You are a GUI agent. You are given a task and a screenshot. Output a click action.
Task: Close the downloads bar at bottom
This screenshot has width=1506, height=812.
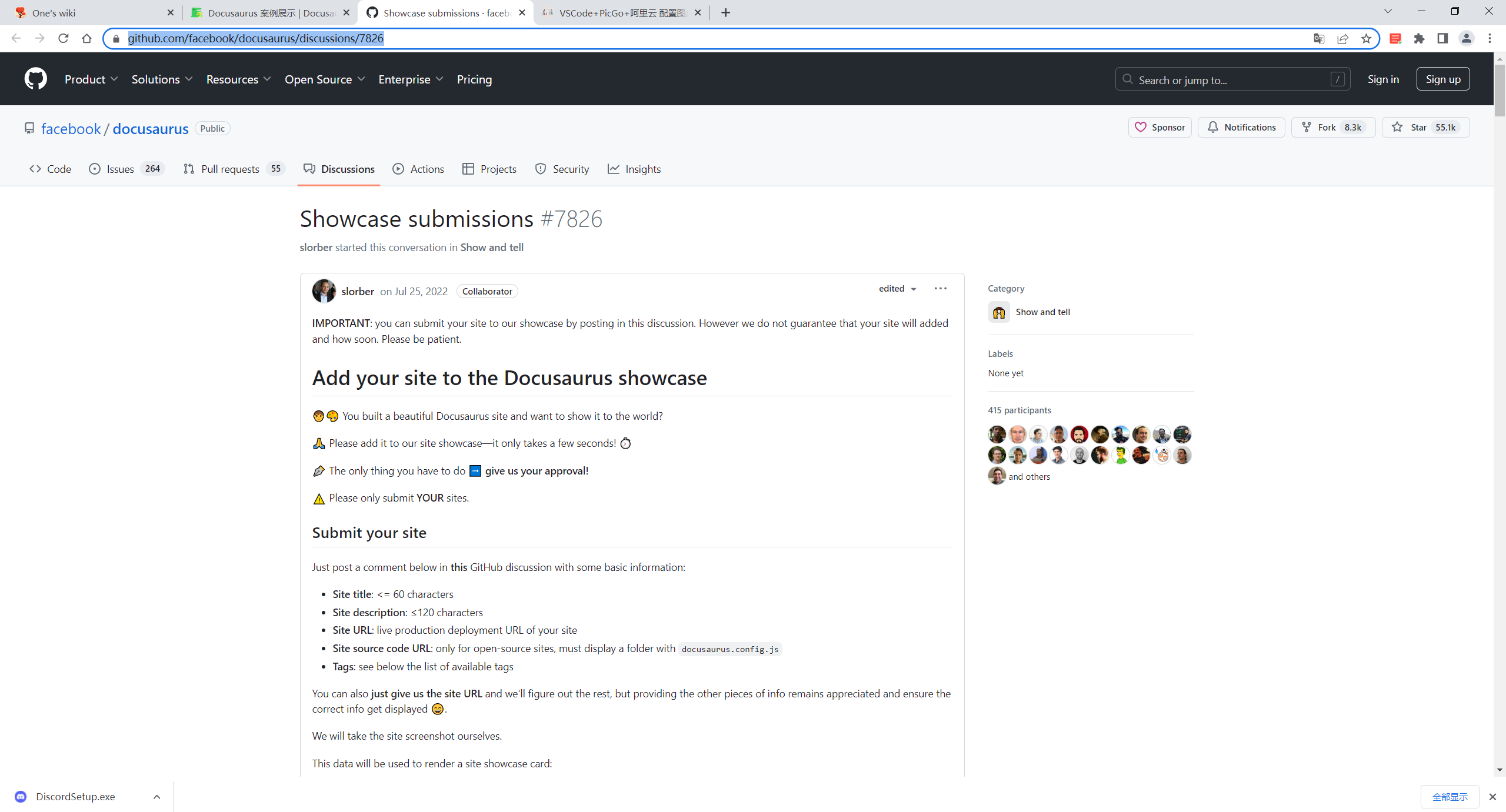tap(1492, 797)
